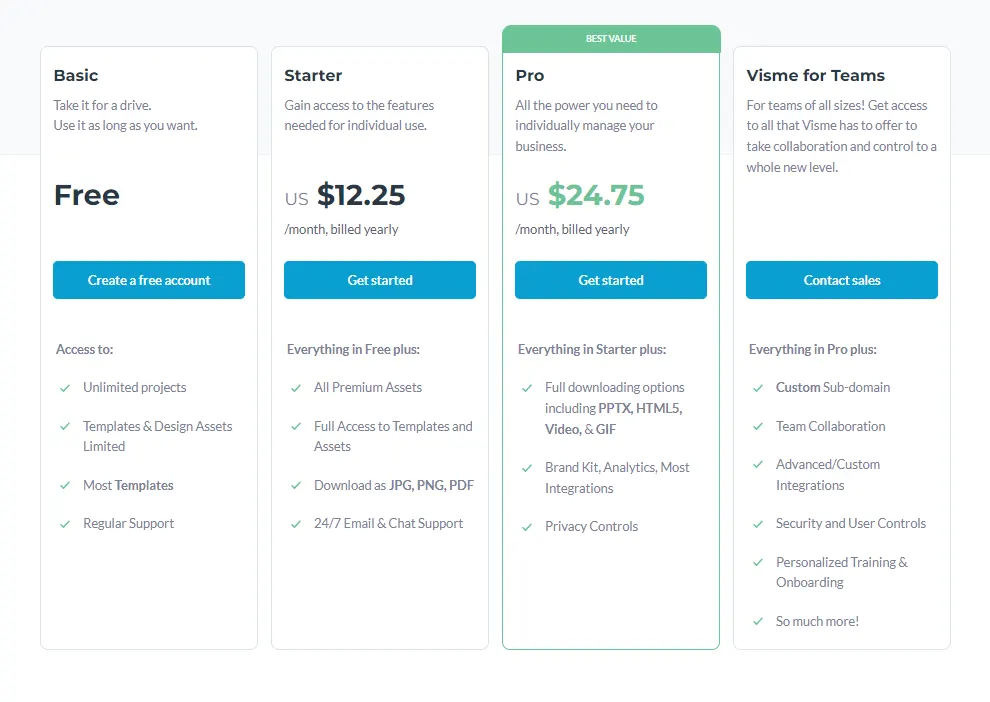Select the checkmark next to Most Templates

[x=64, y=485]
